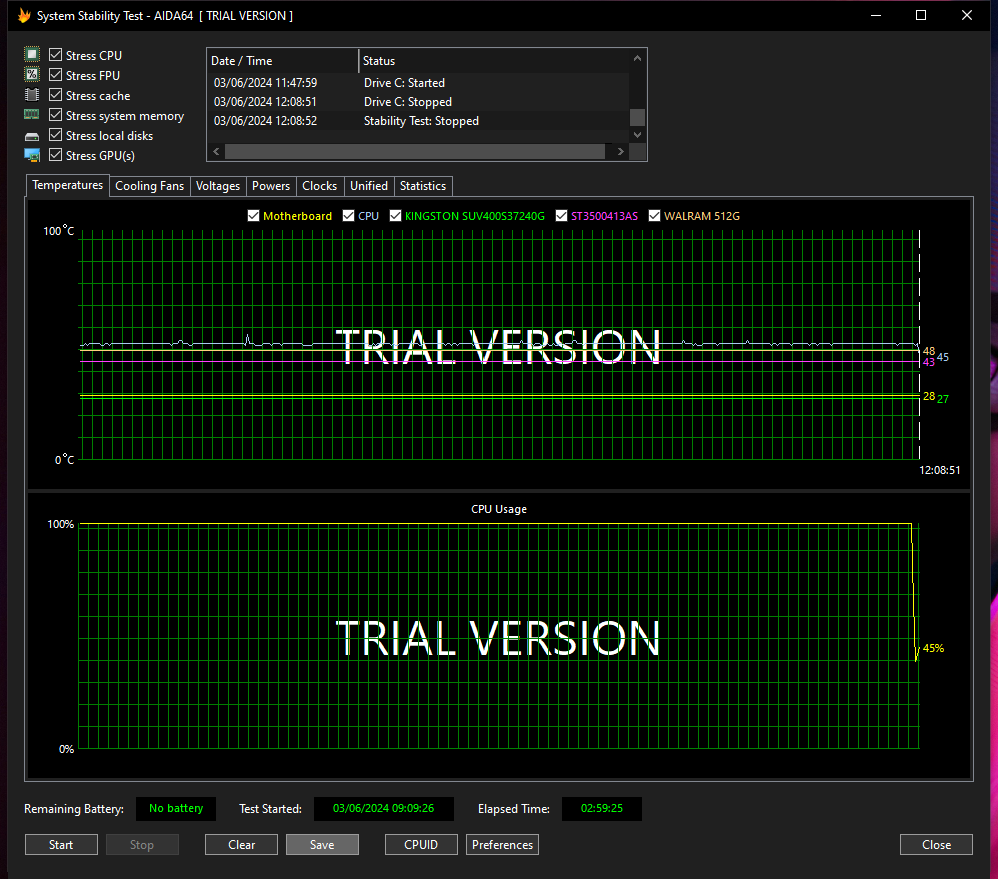
Task: Open the Cooling Fans tab
Action: click(150, 186)
